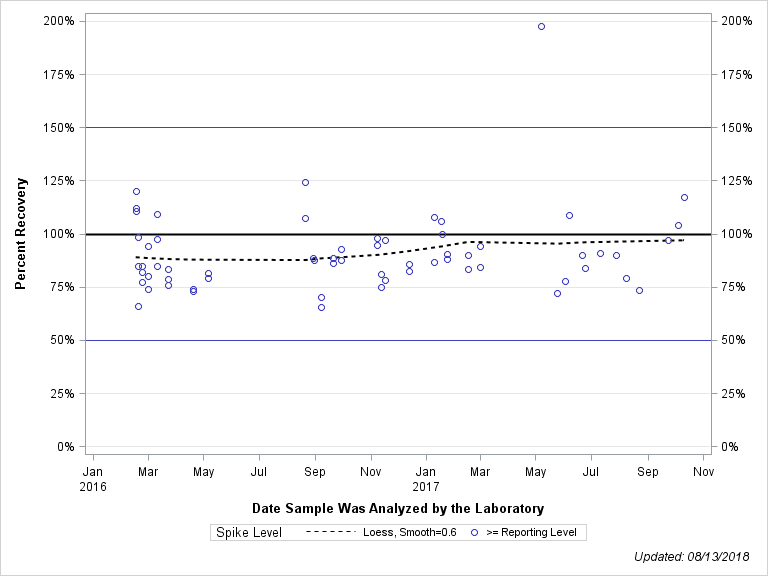768x576 pixels.
Task: Click 'Date Sample Was Analyzed by the Laboratory' title
Action: pyautogui.click(x=398, y=508)
